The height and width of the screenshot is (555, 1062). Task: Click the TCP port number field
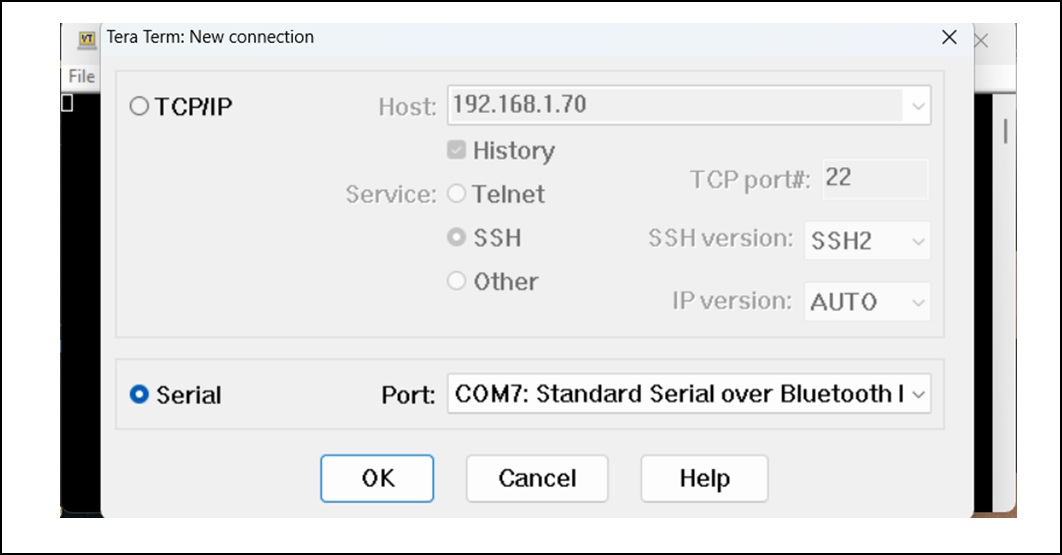click(874, 179)
